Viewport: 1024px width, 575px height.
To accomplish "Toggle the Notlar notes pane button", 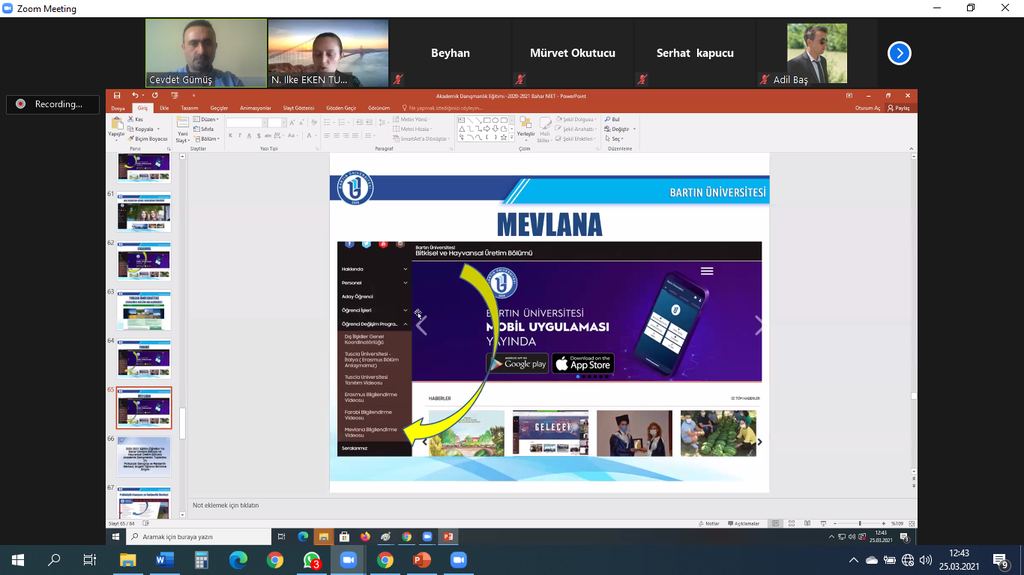I will click(709, 523).
